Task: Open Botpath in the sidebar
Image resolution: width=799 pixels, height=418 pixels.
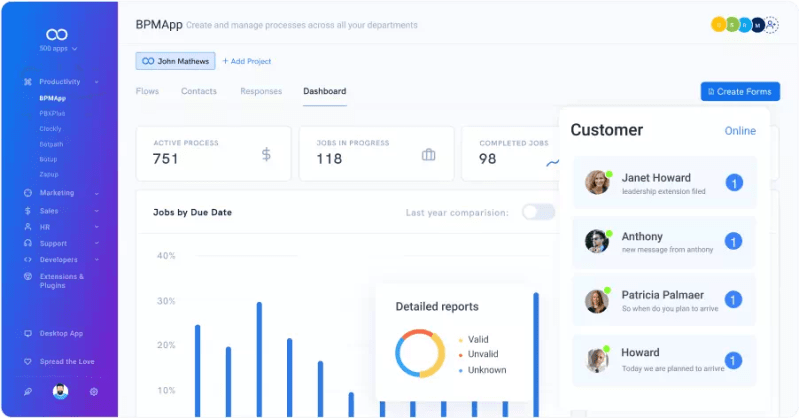Action: [x=51, y=144]
